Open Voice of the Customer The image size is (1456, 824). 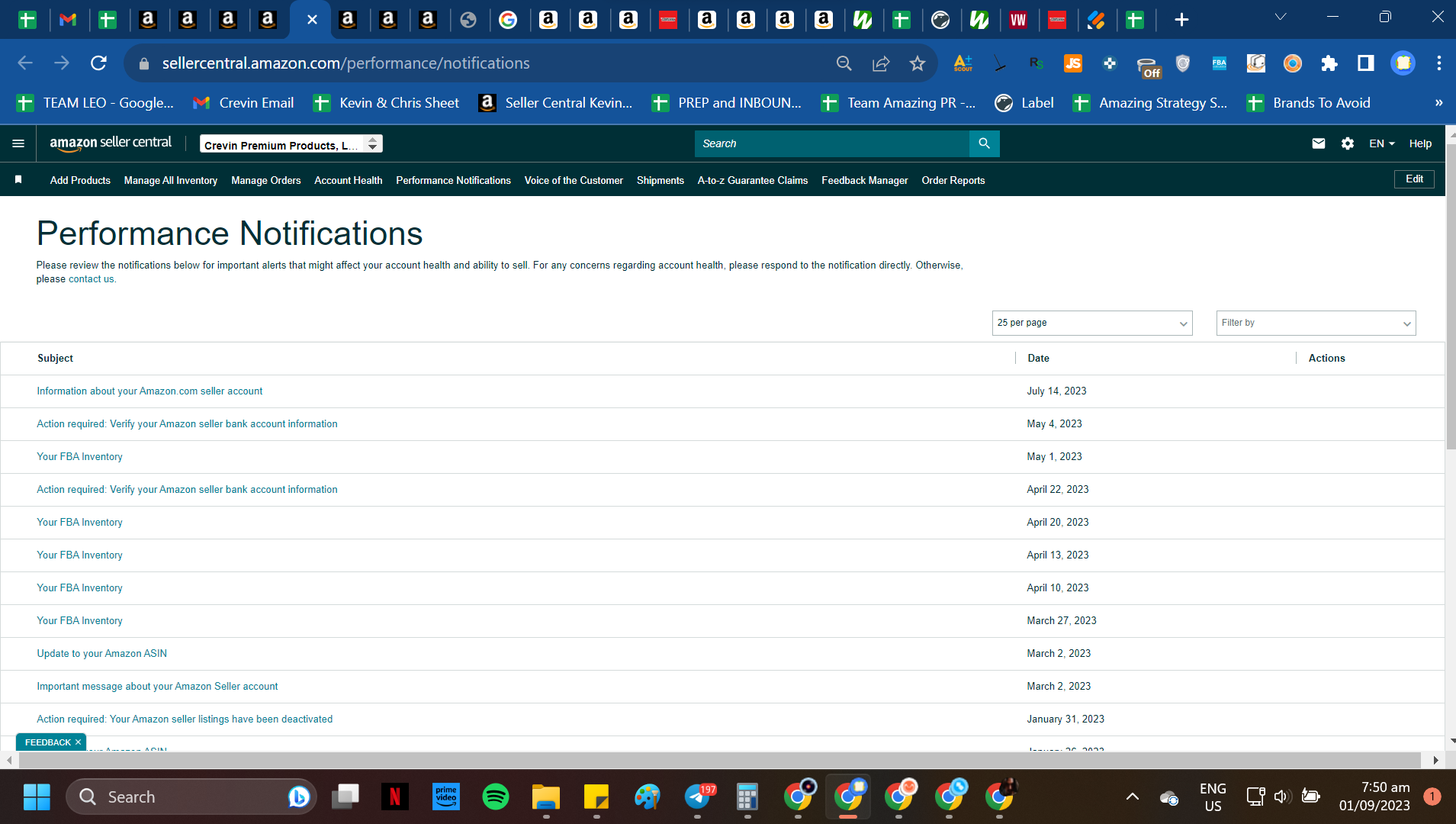pos(574,180)
